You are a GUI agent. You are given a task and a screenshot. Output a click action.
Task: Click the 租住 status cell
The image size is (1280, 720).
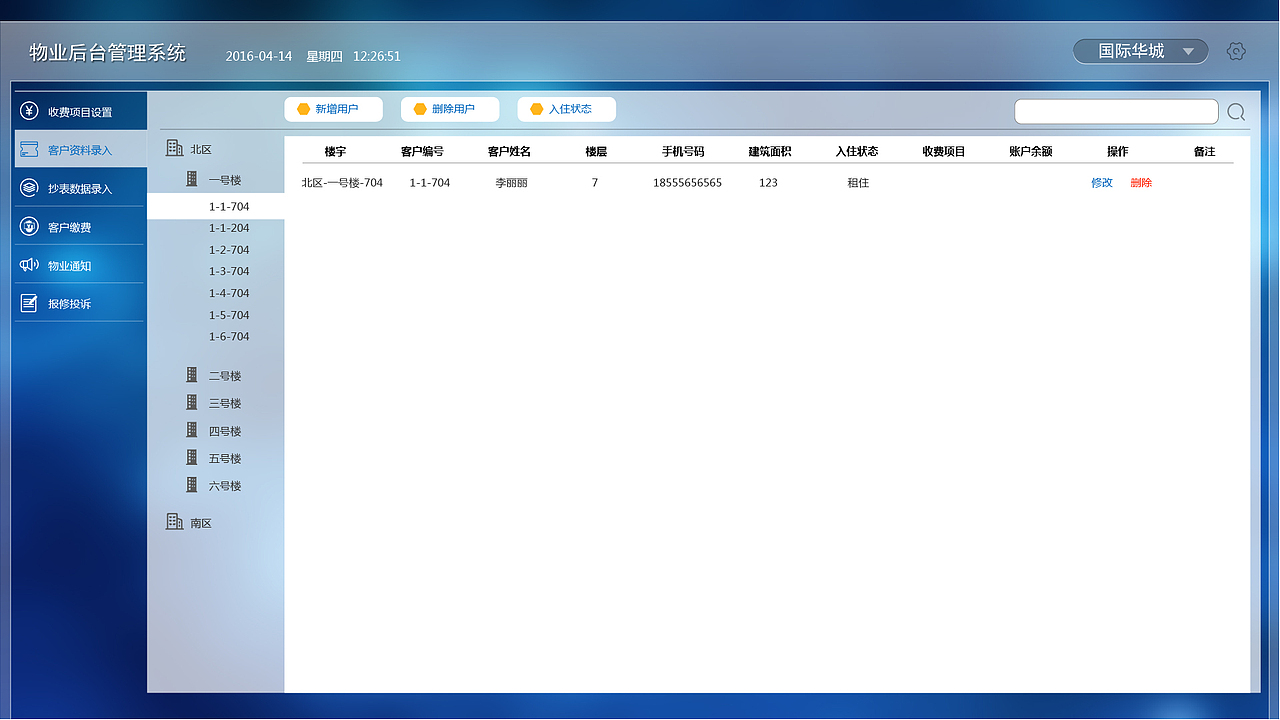[x=858, y=183]
